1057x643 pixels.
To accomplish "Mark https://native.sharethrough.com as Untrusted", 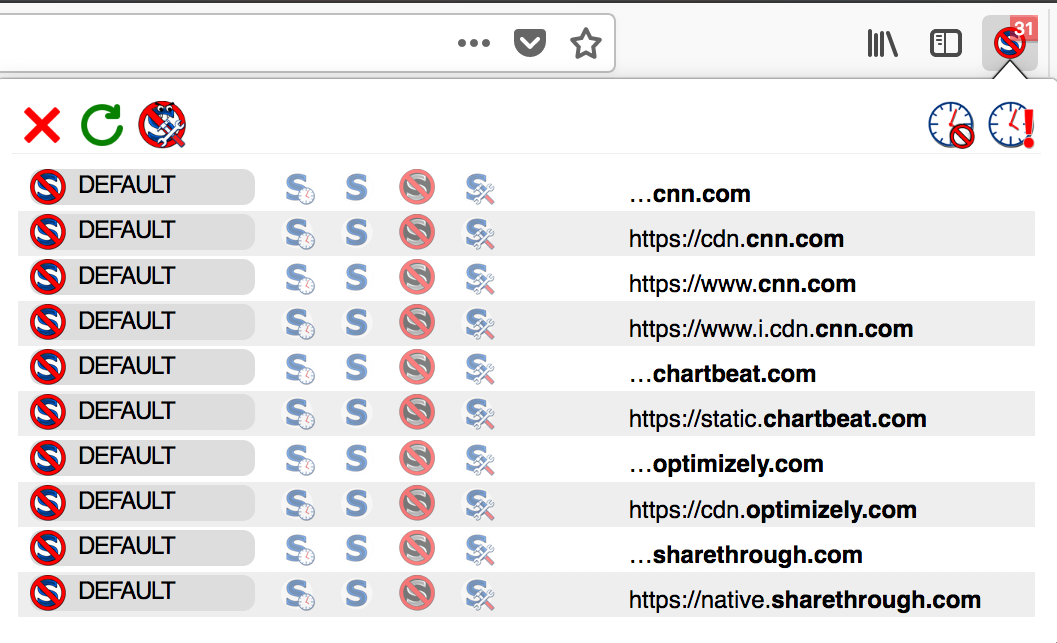I will click(417, 593).
